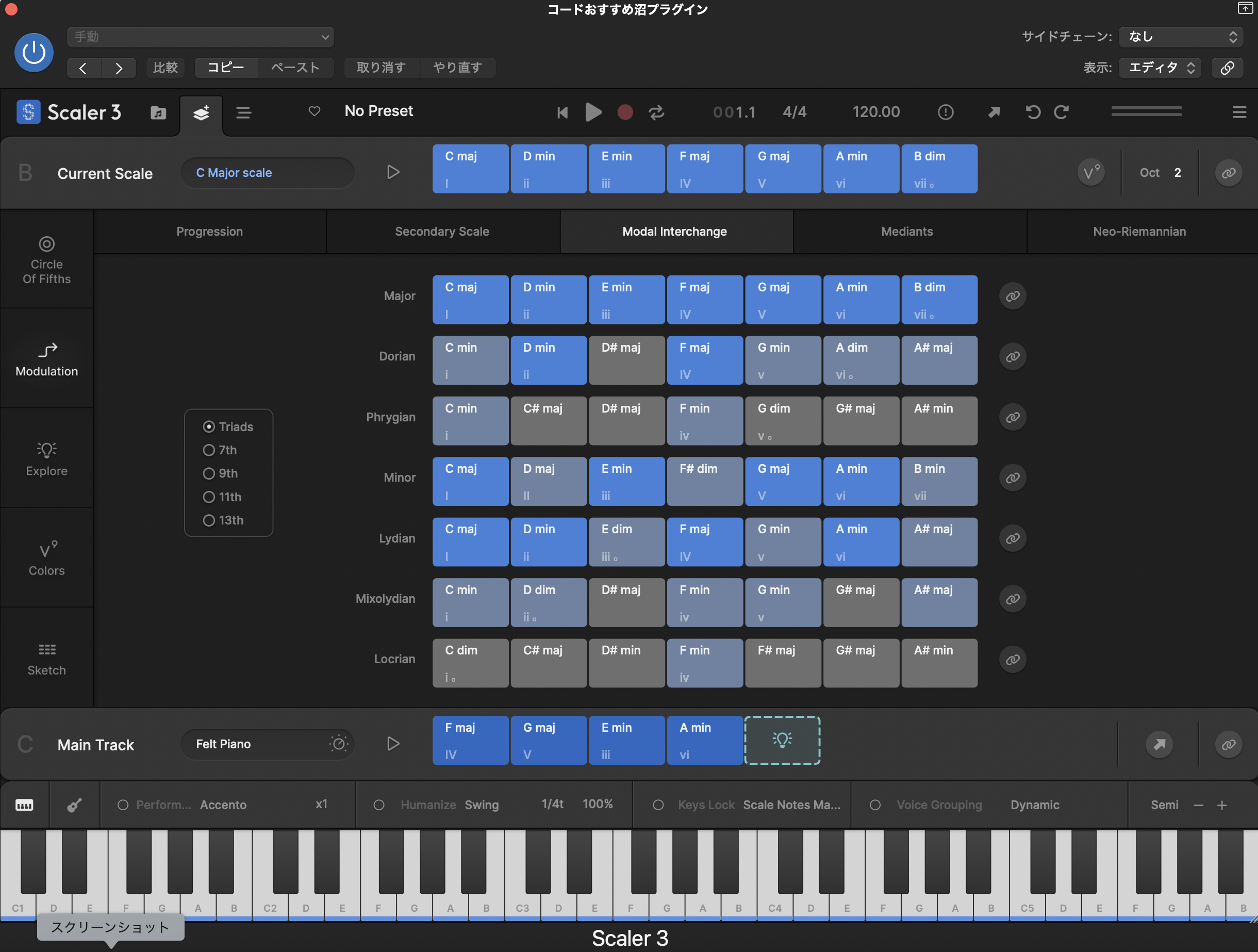Click the sound settings dial in Felt Piano
The image size is (1258, 952).
[338, 743]
